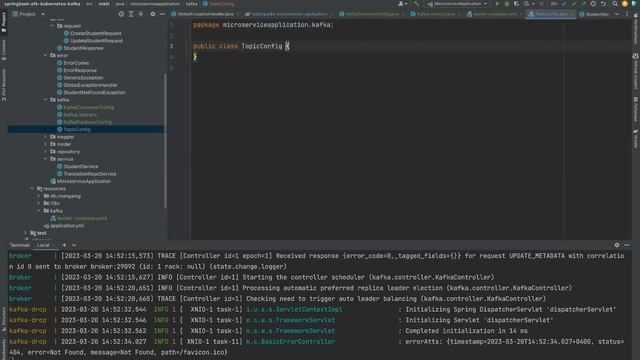Collapse the error folder

(45, 55)
